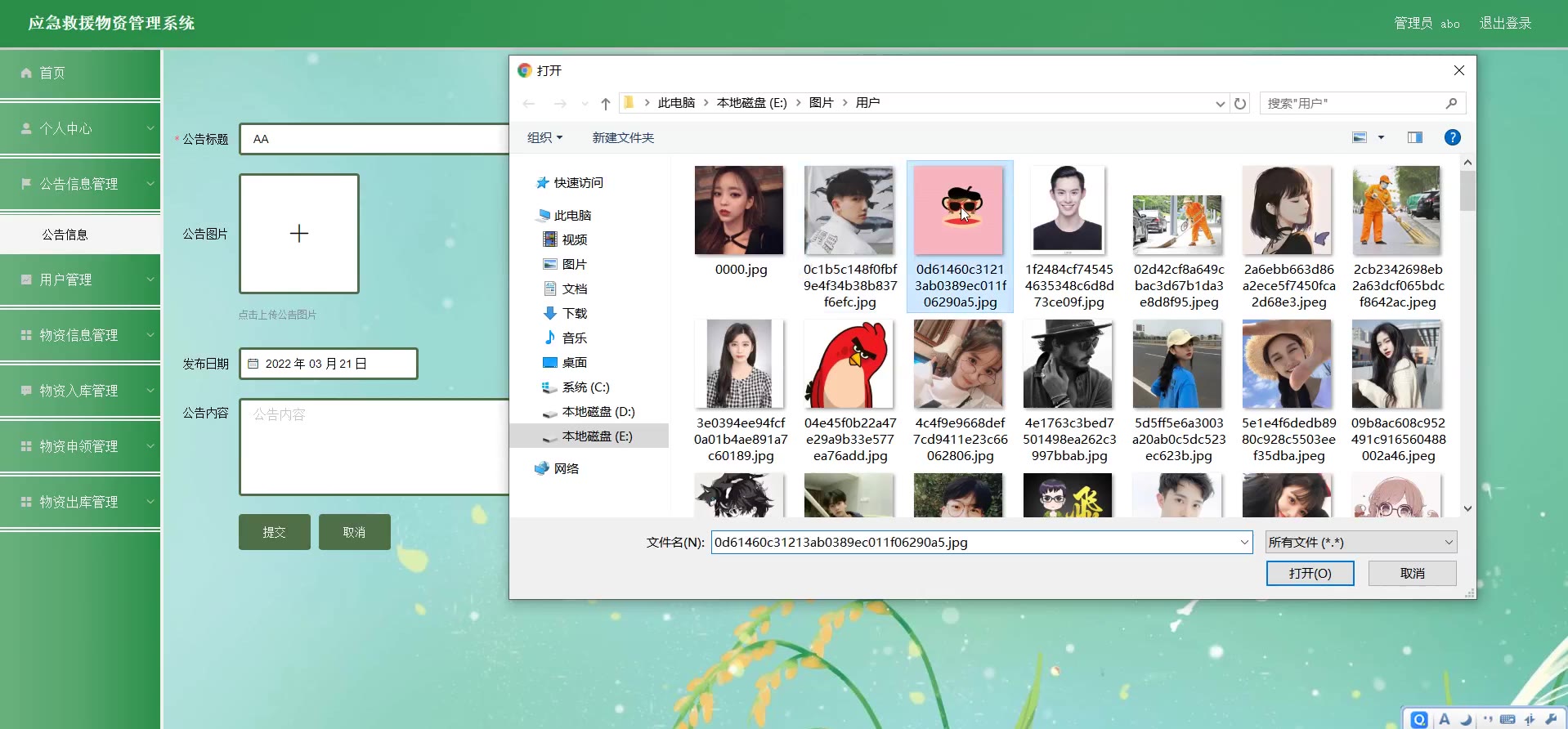The image size is (1568, 729).
Task: Click the change view layout icon
Action: tap(1360, 138)
